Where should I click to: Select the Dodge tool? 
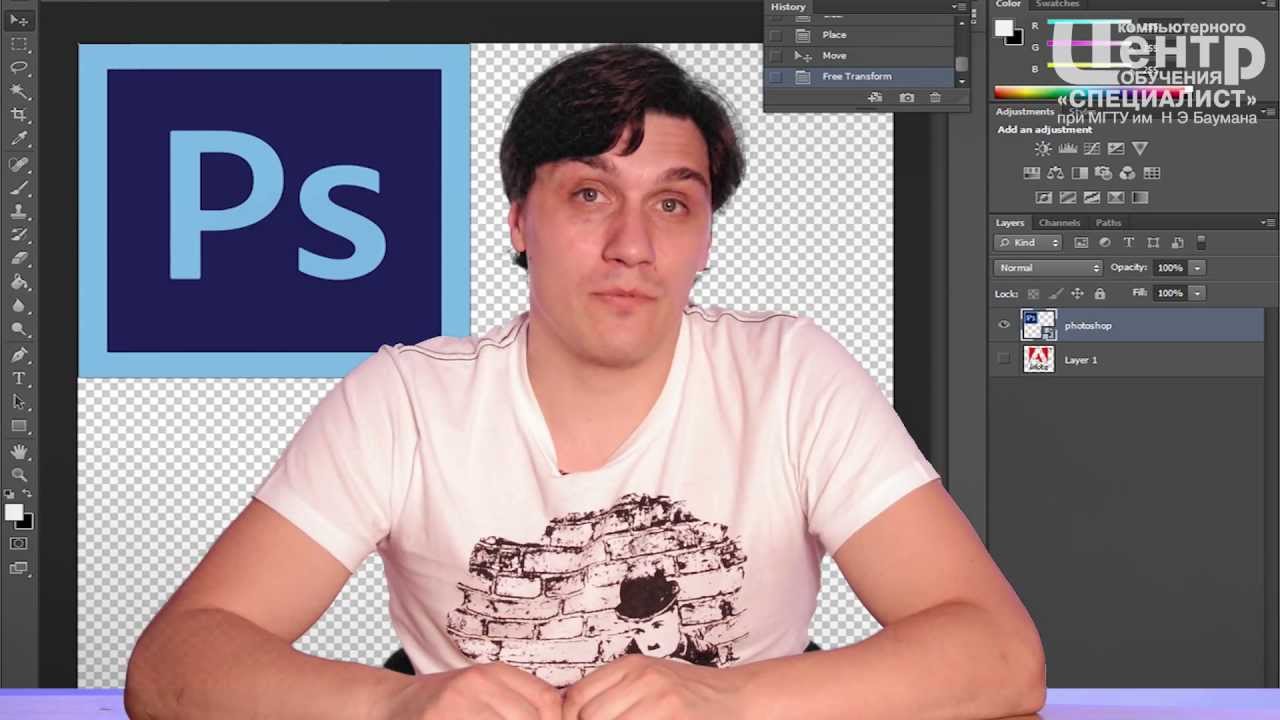coord(19,329)
